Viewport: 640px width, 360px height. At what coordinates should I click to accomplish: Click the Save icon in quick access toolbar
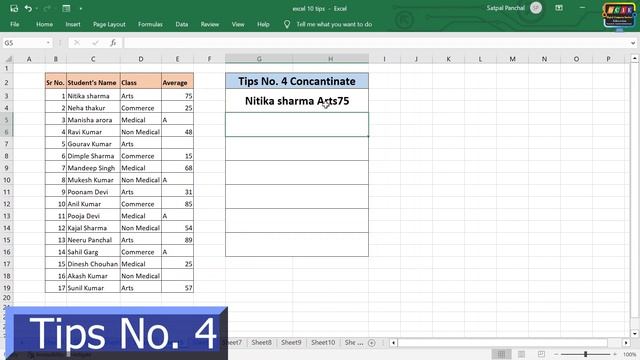[14, 8]
